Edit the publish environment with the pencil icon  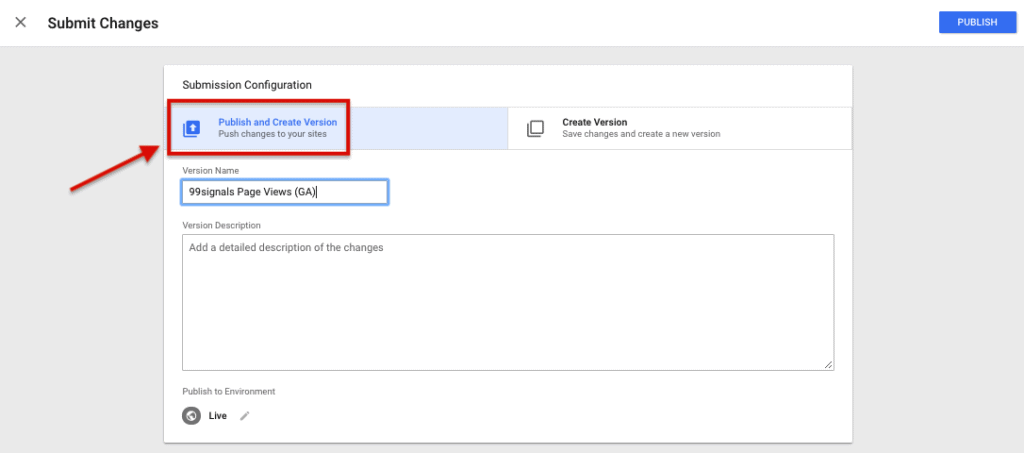coord(245,416)
